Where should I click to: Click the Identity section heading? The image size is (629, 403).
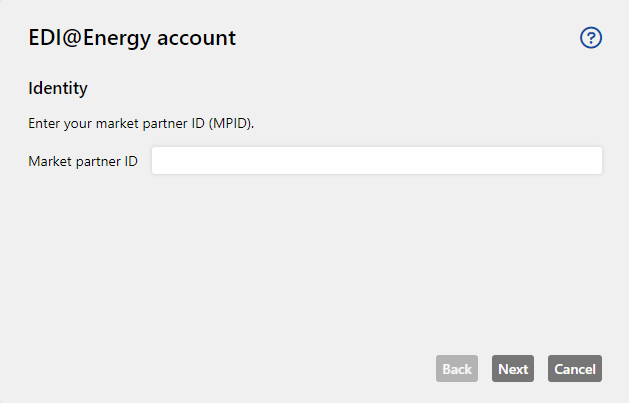click(58, 88)
